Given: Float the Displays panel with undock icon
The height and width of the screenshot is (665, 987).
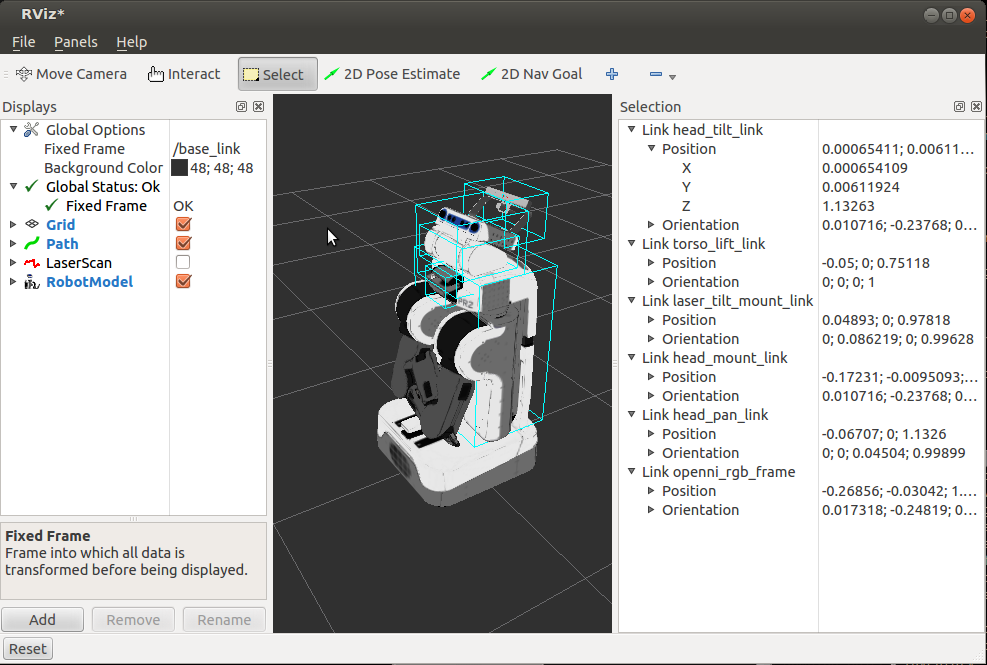Looking at the screenshot, I should (x=242, y=107).
